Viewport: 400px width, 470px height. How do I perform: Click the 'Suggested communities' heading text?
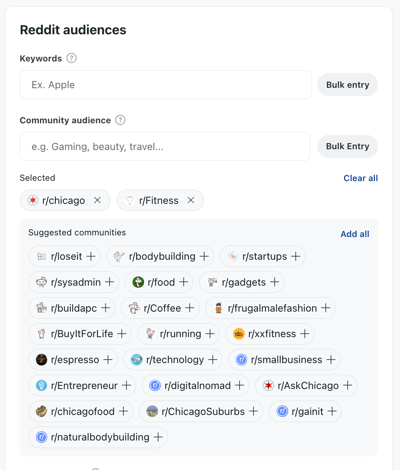tap(77, 232)
